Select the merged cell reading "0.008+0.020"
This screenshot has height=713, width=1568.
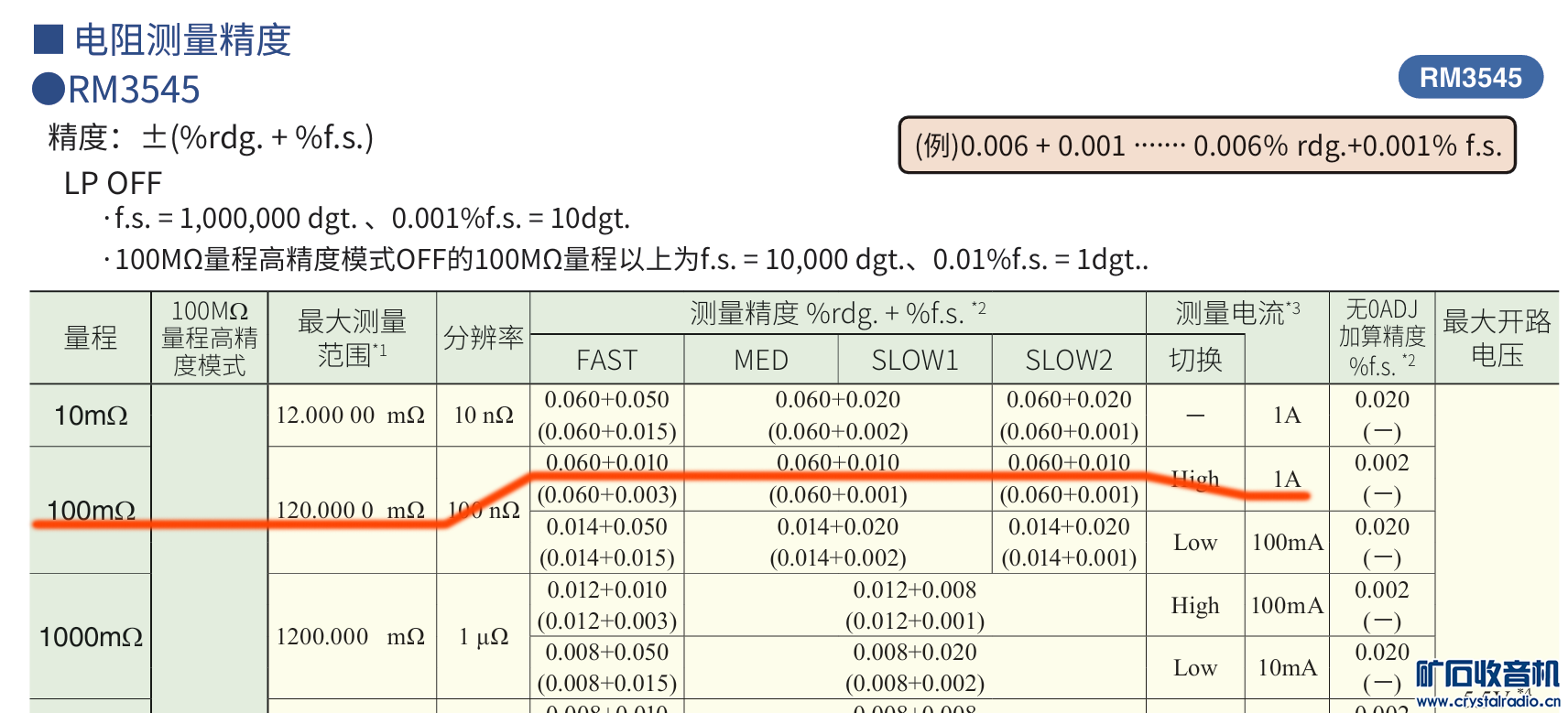pyautogui.click(x=915, y=667)
